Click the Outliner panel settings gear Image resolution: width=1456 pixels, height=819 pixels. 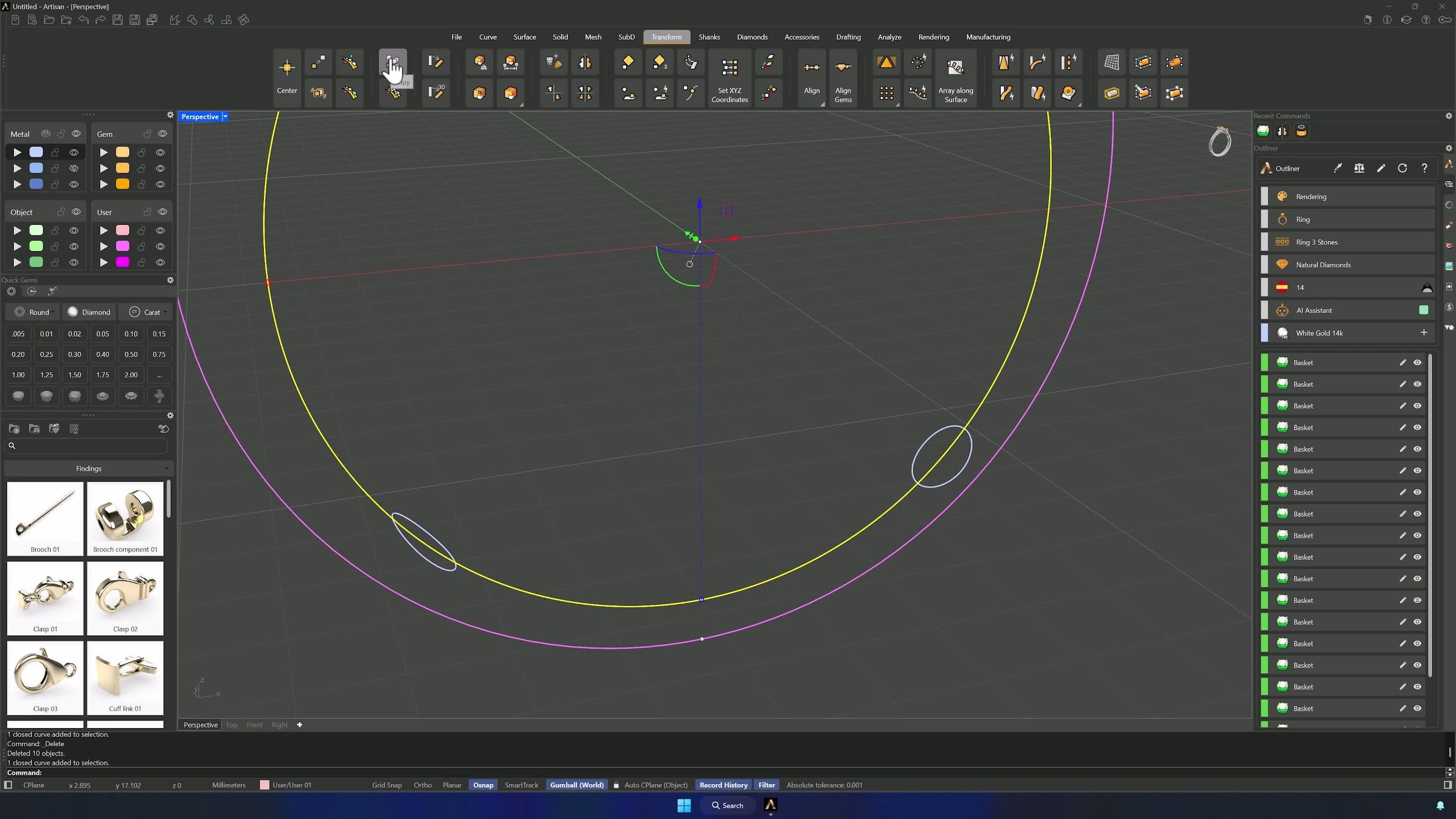pyautogui.click(x=1448, y=148)
